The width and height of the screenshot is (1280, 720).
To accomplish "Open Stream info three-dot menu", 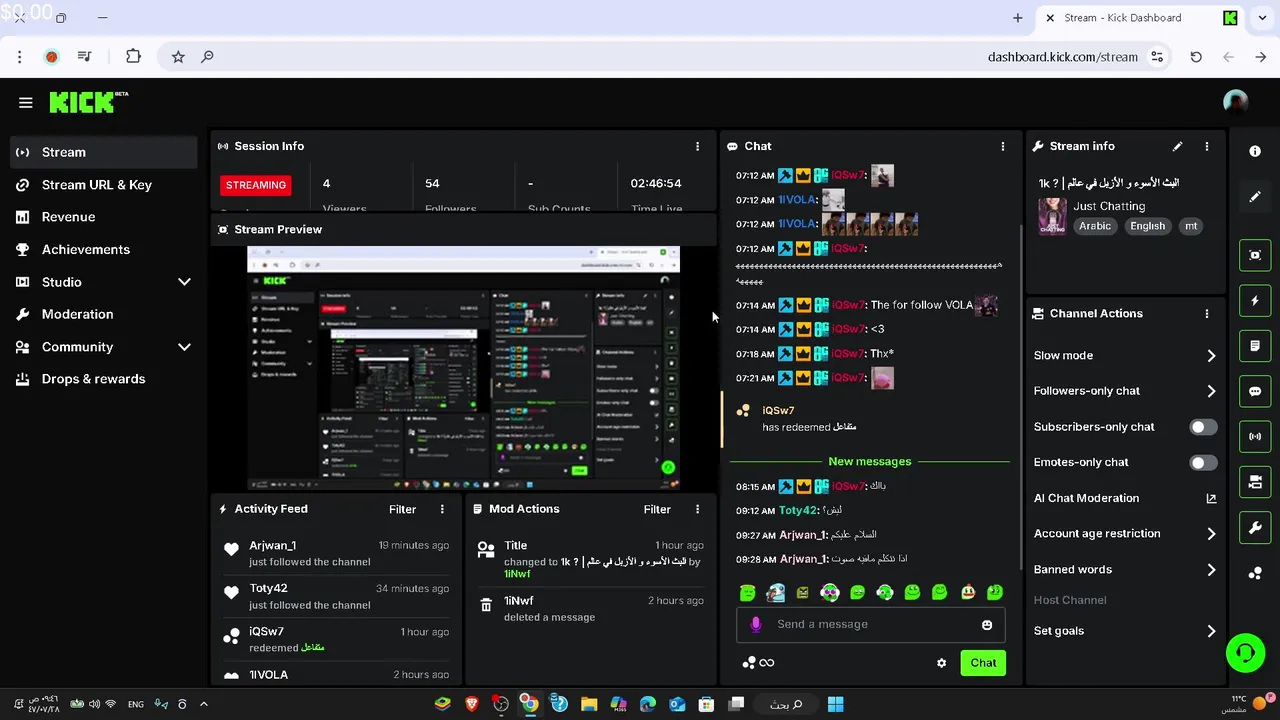I will tap(1206, 146).
